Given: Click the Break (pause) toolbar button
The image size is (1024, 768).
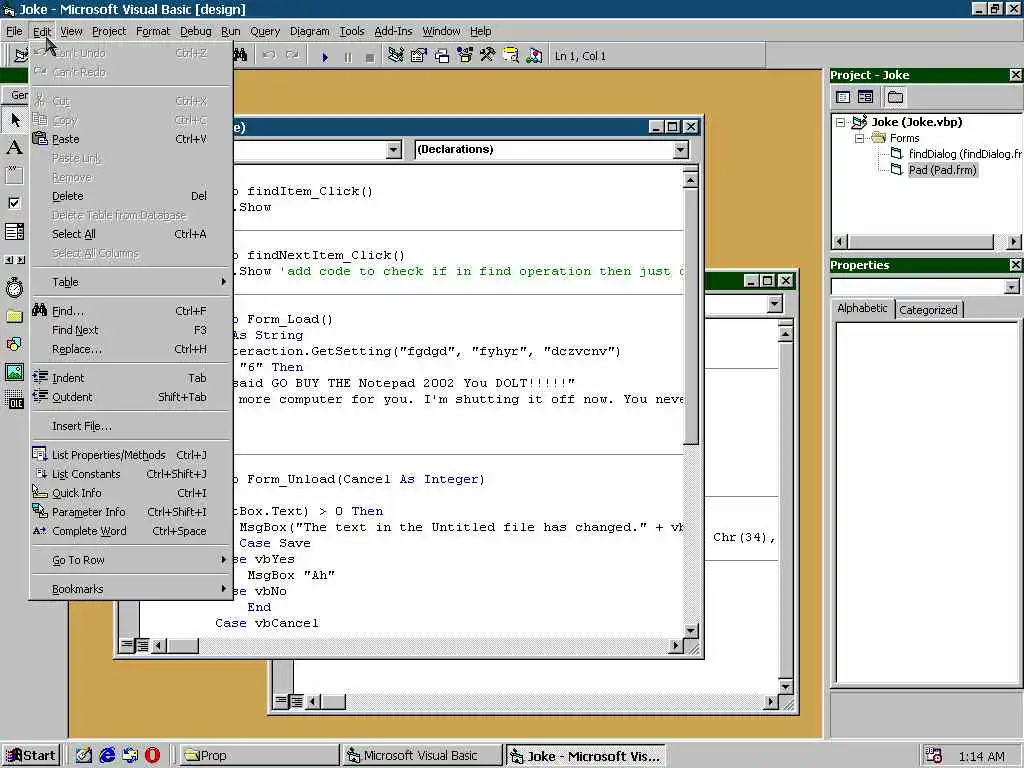Looking at the screenshot, I should (x=347, y=57).
